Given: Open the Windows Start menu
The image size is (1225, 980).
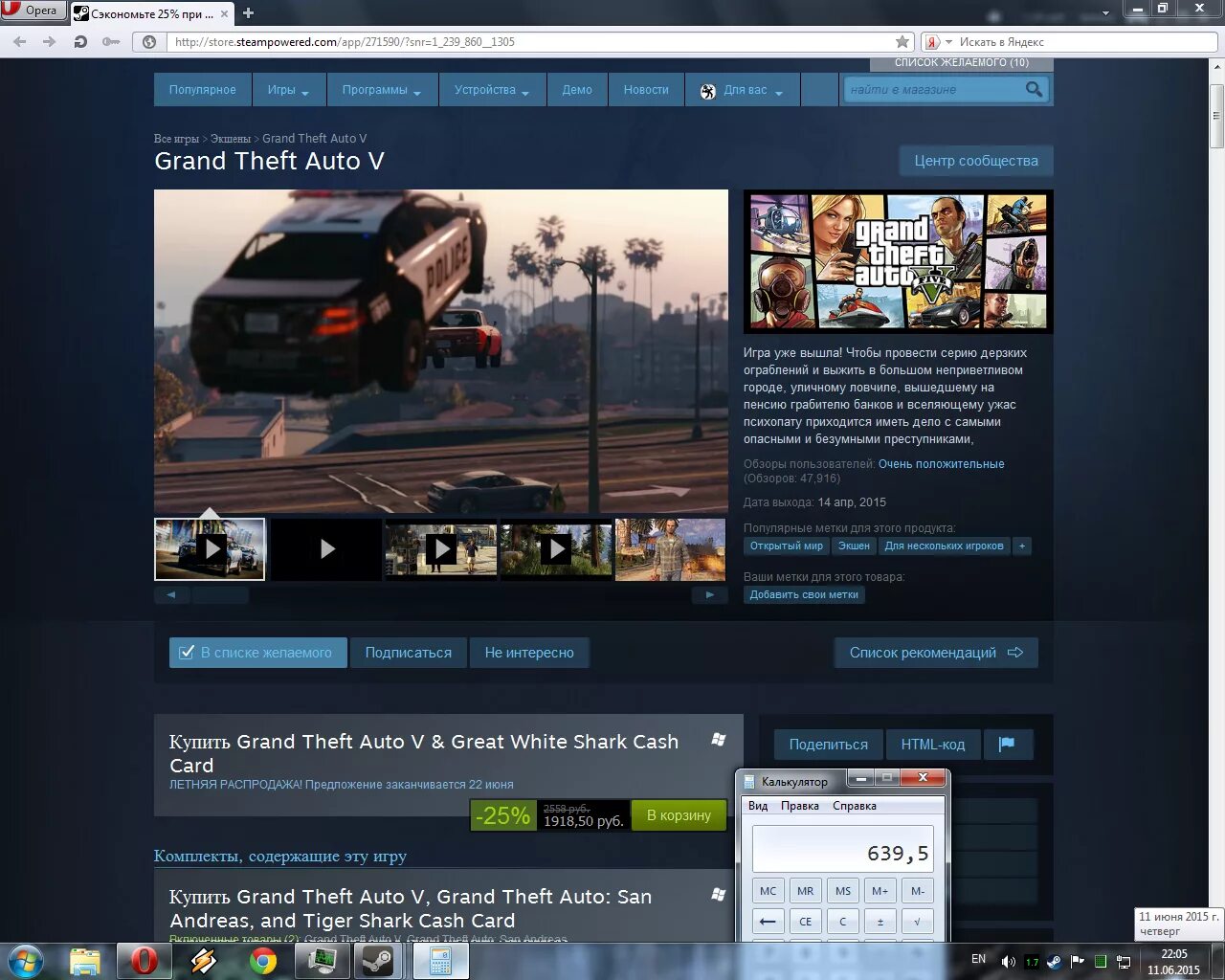Looking at the screenshot, I should point(26,961).
